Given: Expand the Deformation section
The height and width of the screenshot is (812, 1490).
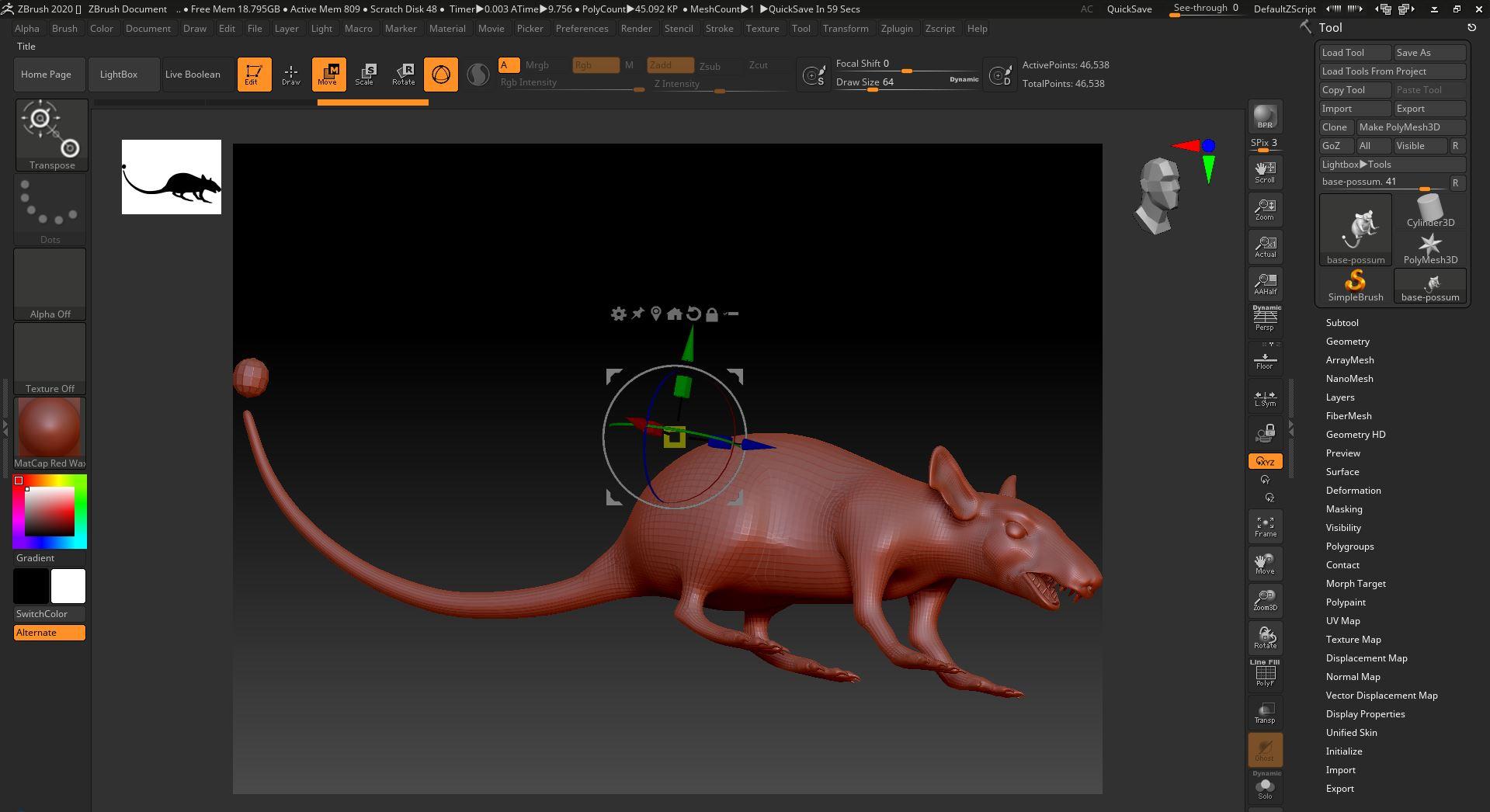Looking at the screenshot, I should coord(1353,491).
